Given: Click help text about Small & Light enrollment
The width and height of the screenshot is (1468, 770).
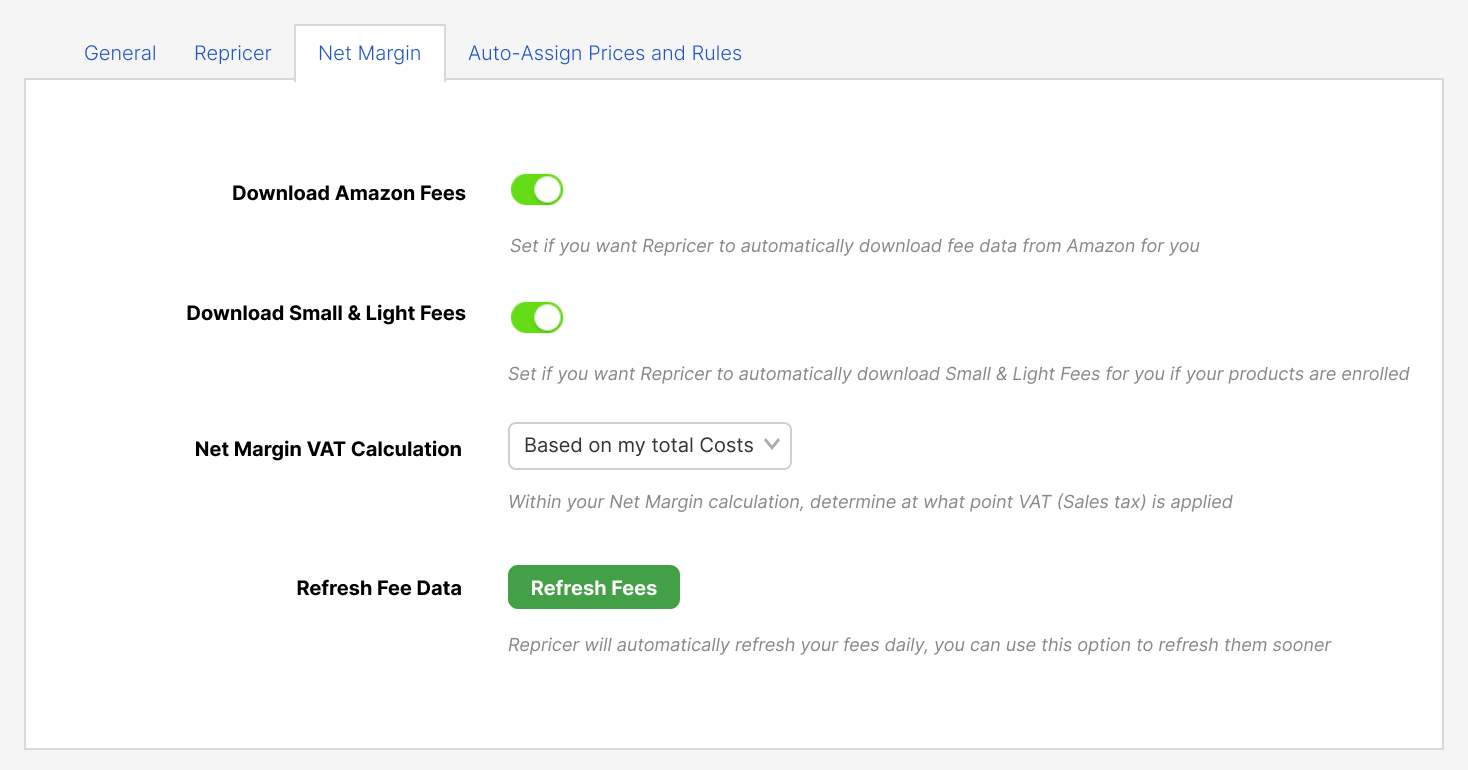Looking at the screenshot, I should point(959,374).
